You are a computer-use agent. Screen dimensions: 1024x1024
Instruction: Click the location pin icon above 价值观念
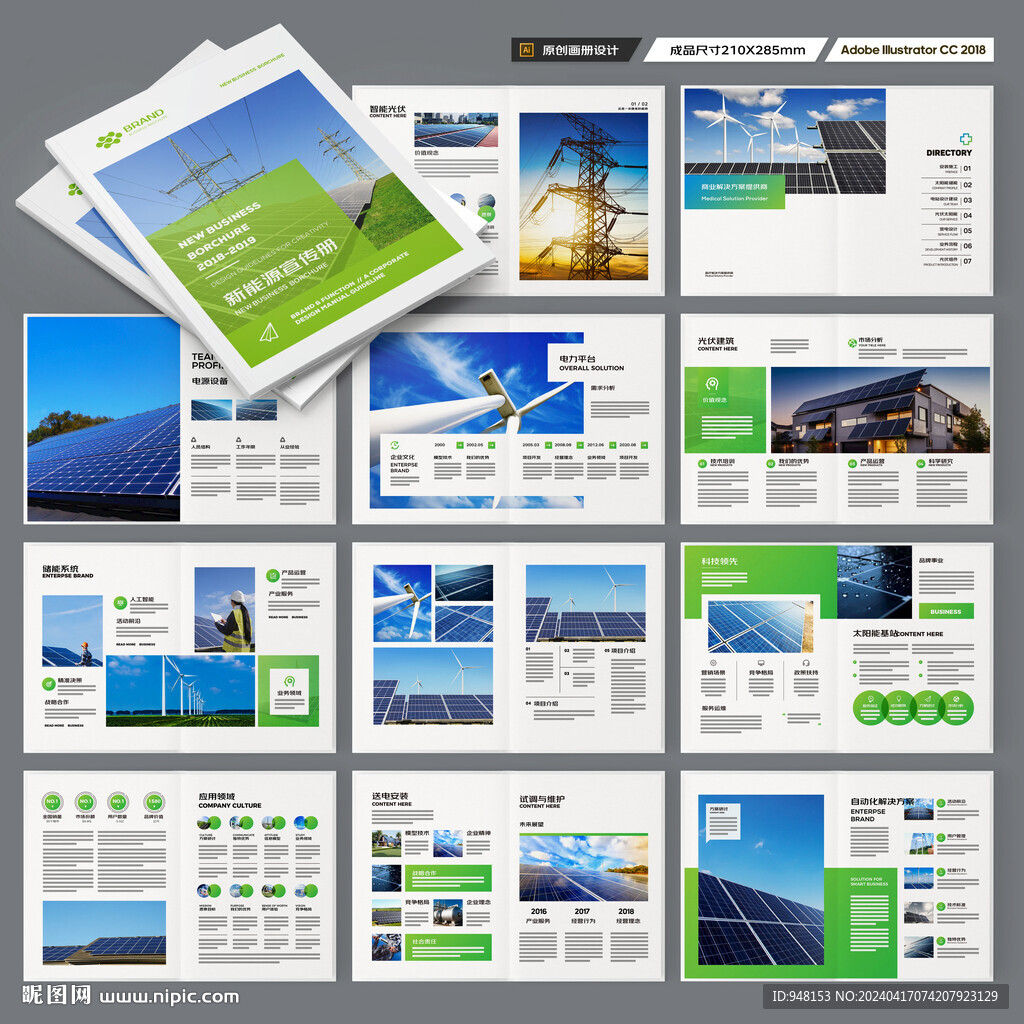[712, 384]
